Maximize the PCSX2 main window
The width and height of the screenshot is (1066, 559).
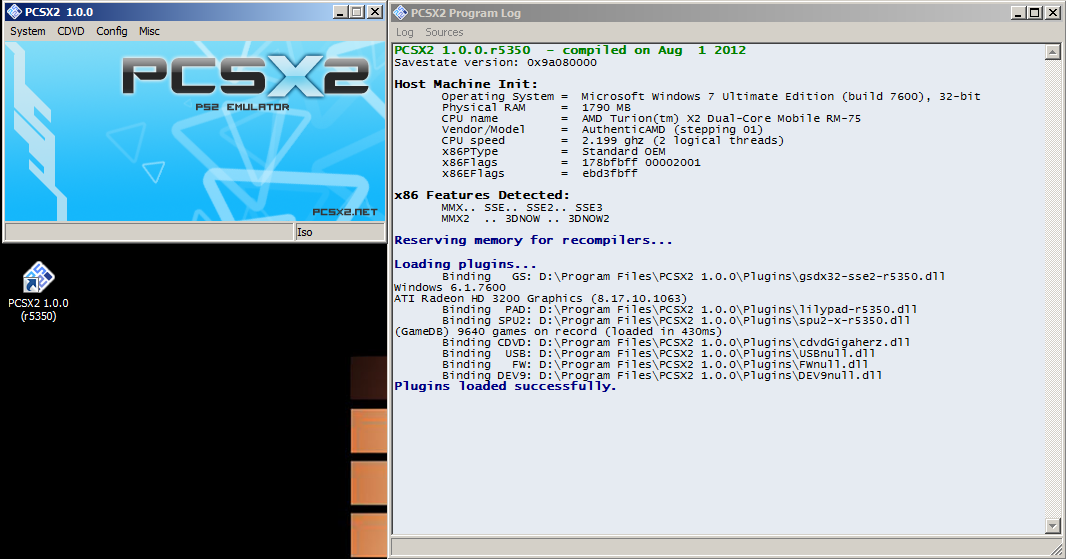click(357, 12)
